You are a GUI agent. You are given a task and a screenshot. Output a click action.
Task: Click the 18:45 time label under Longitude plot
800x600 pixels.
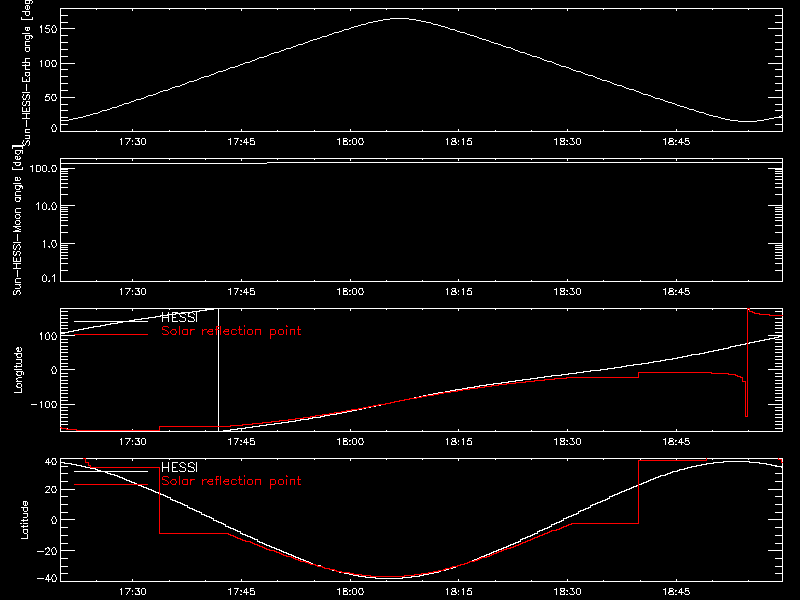click(x=676, y=441)
